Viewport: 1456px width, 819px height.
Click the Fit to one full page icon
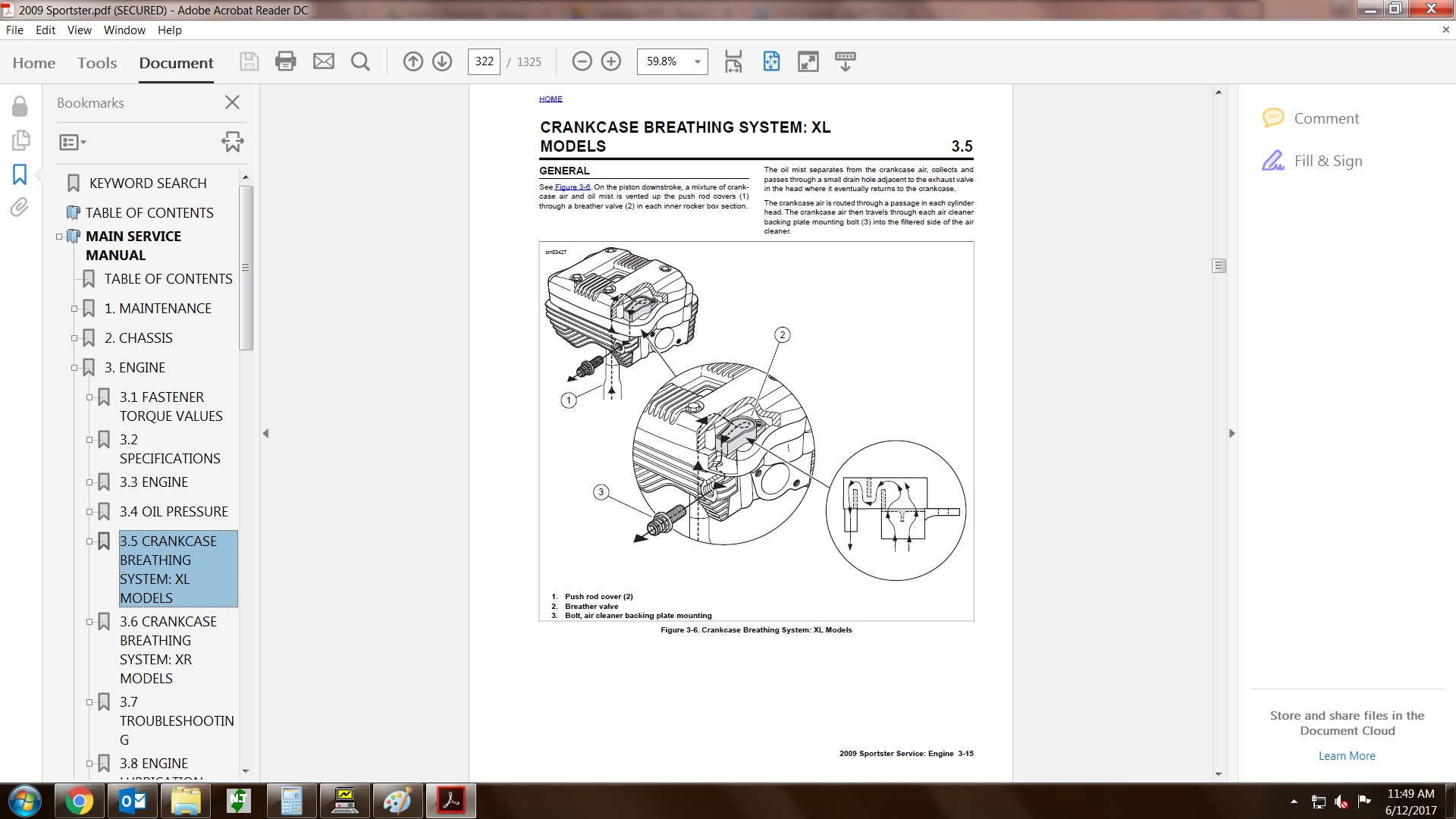[x=771, y=61]
